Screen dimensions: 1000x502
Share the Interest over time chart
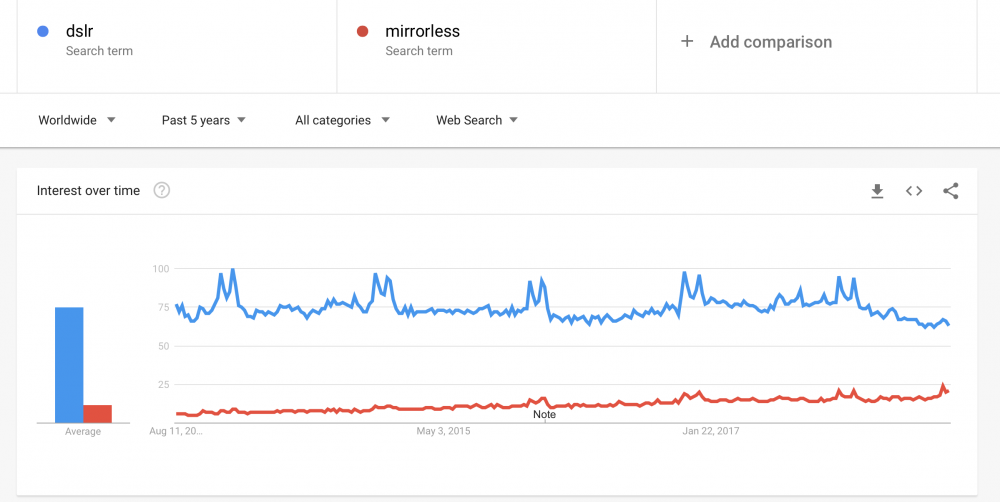point(950,191)
